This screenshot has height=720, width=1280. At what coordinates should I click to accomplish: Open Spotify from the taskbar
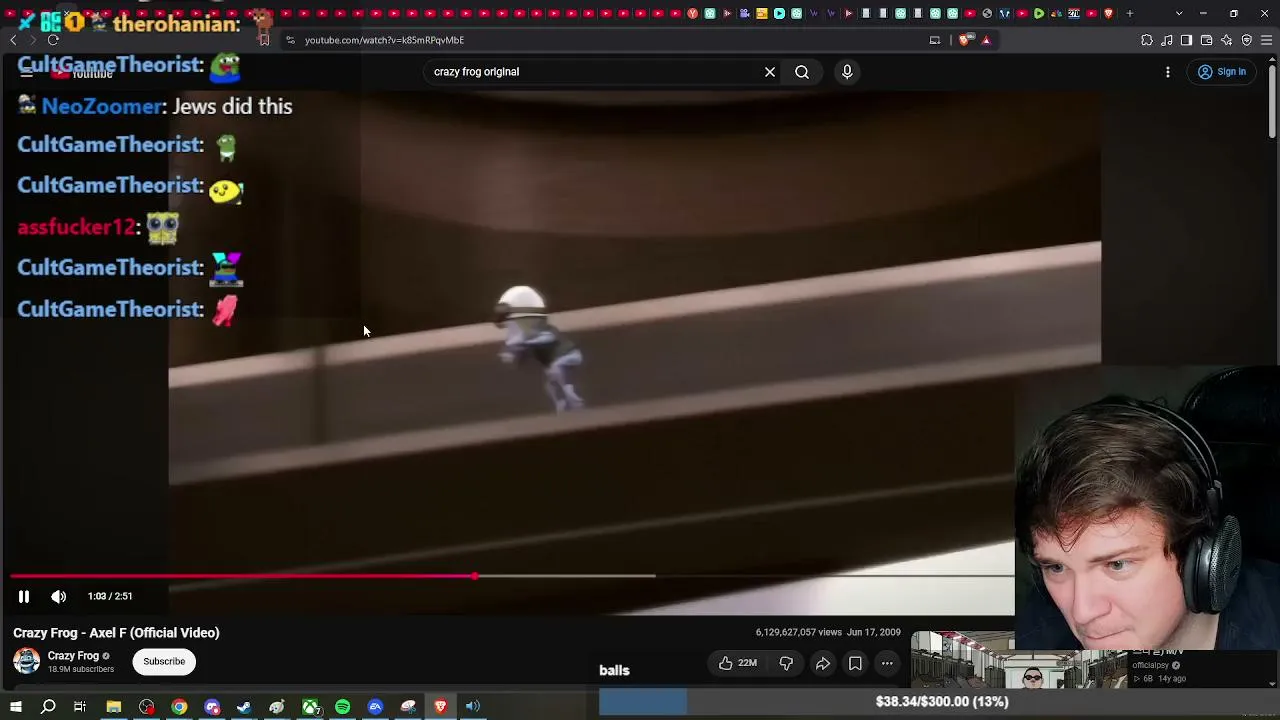pyautogui.click(x=343, y=707)
